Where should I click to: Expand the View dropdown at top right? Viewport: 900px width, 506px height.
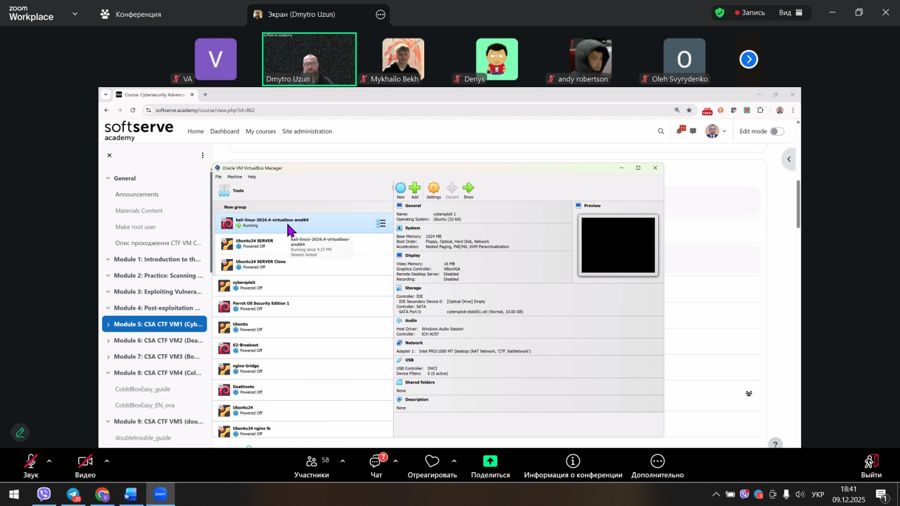click(791, 13)
